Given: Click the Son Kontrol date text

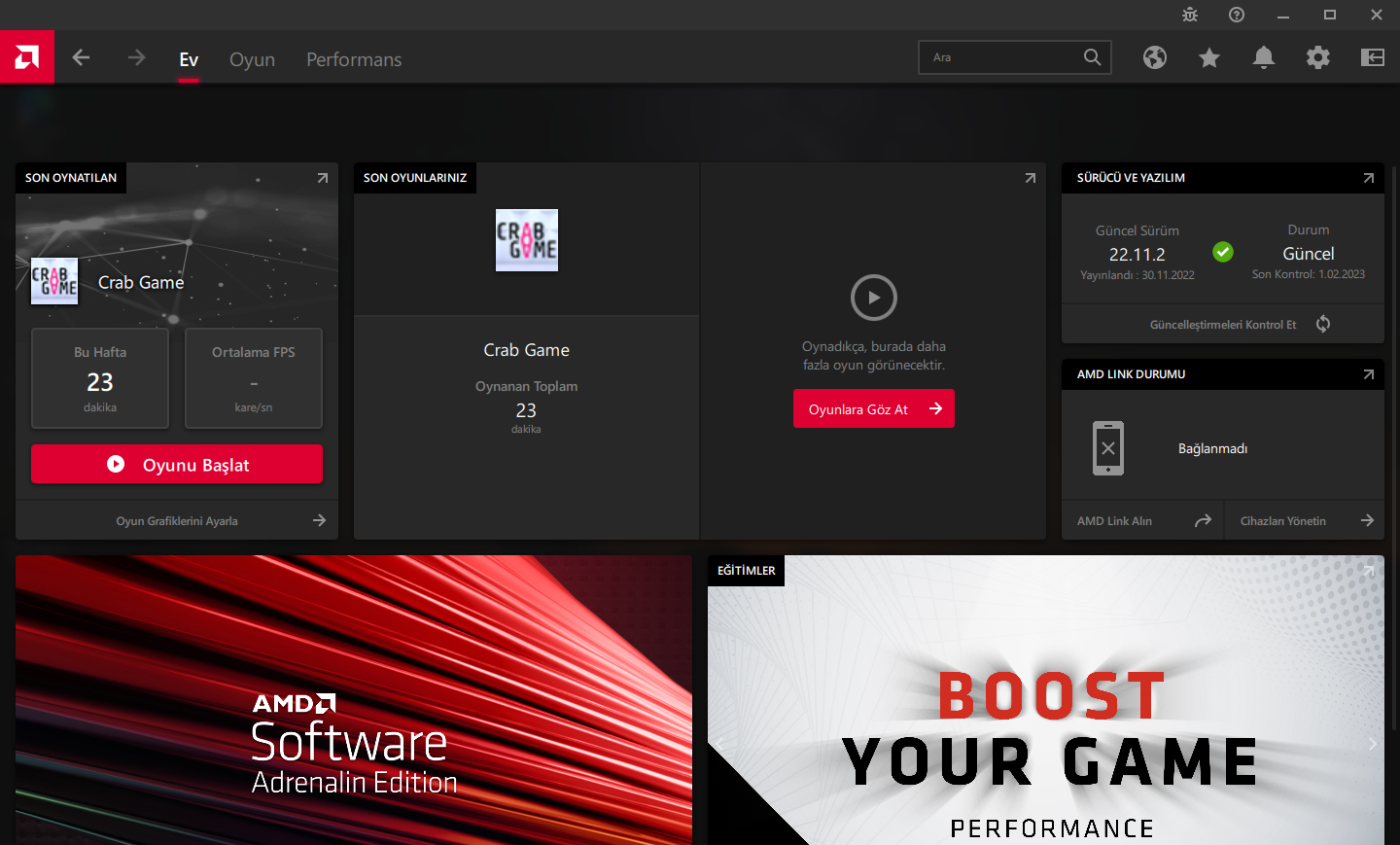Looking at the screenshot, I should [1309, 274].
